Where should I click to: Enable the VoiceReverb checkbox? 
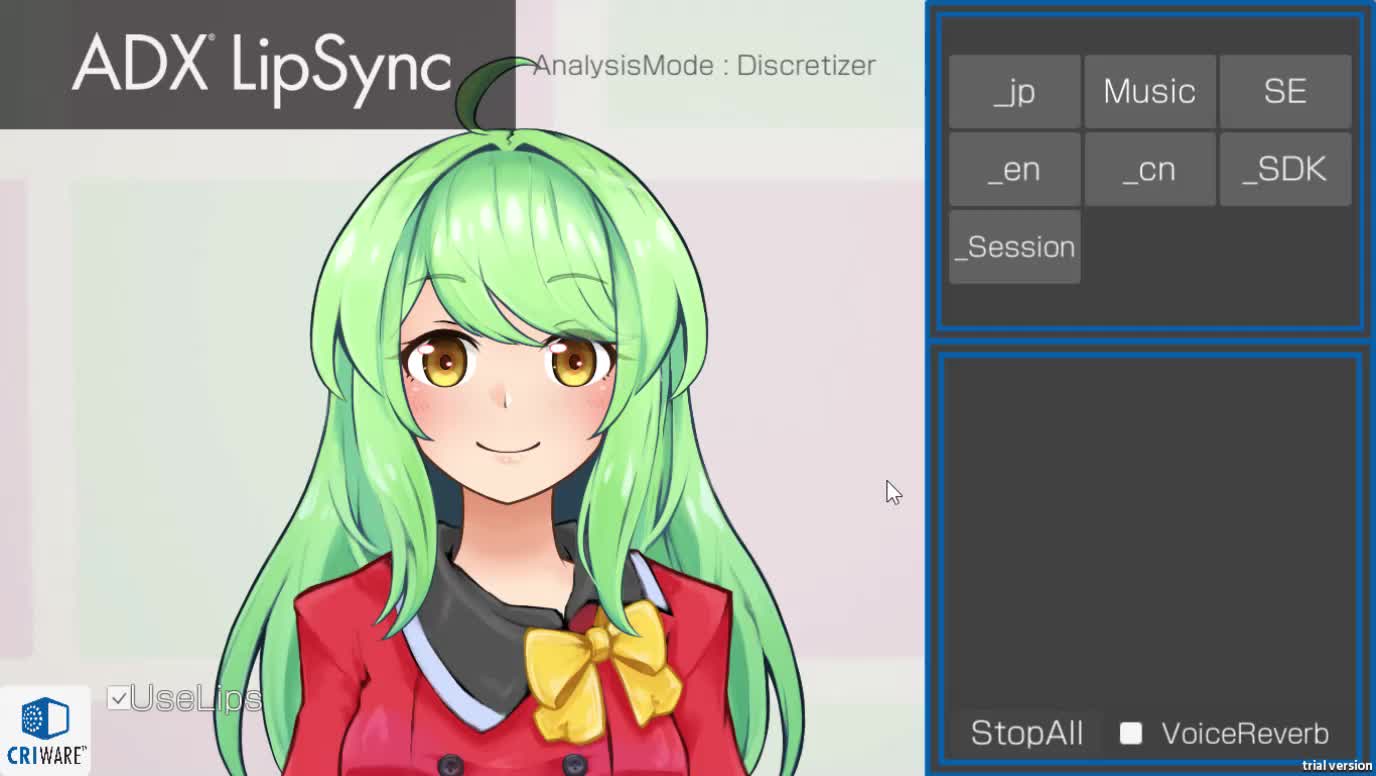point(1131,733)
